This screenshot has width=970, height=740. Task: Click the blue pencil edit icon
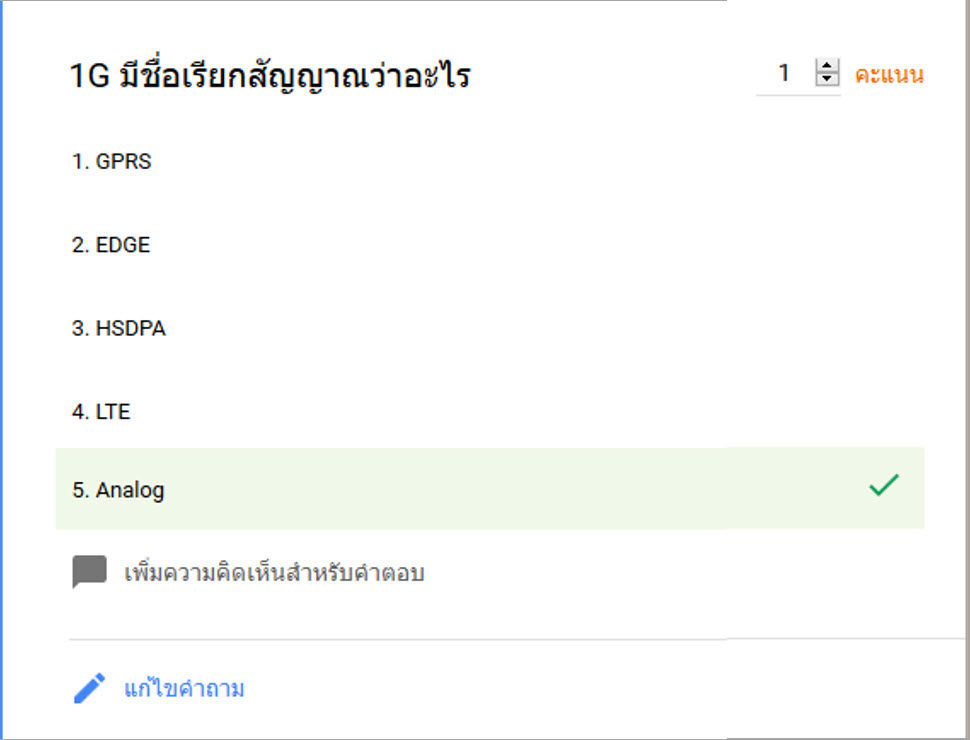coord(88,688)
